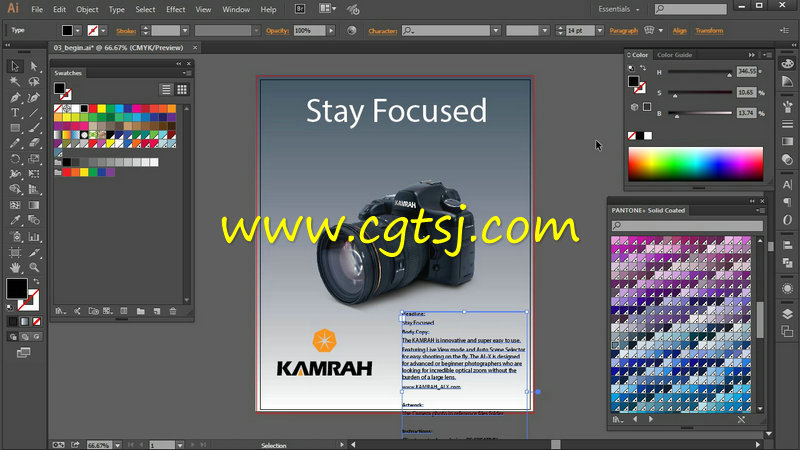Screen dimensions: 800x450
Task: Click the artboard number field in status bar
Action: (x=162, y=445)
